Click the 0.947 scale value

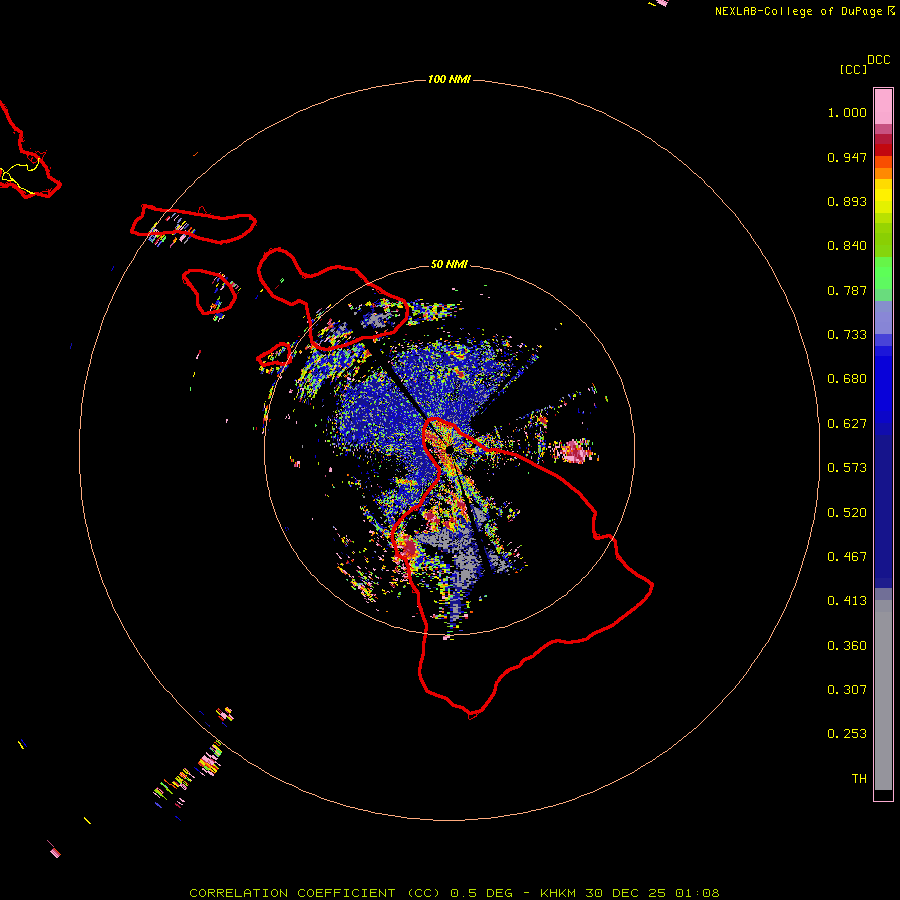[847, 157]
